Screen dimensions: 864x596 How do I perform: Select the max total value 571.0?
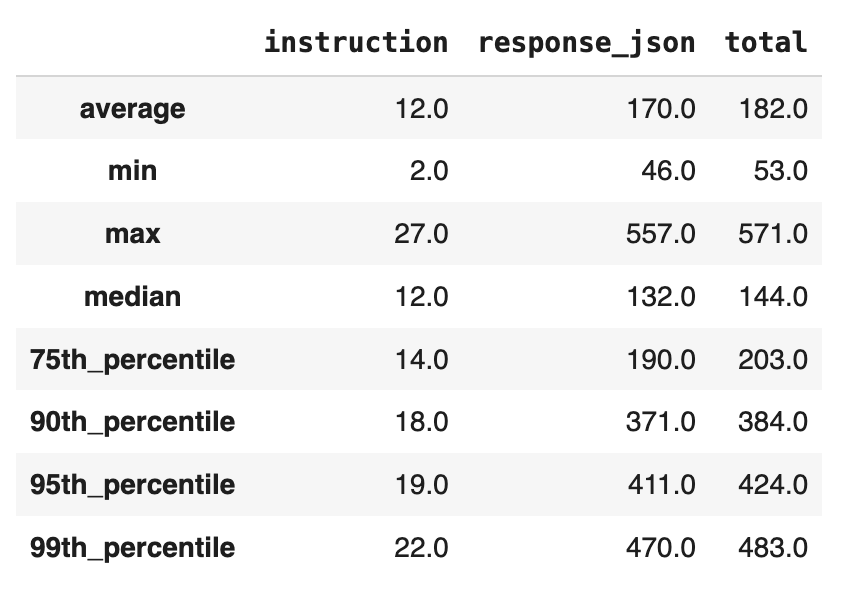pos(773,234)
